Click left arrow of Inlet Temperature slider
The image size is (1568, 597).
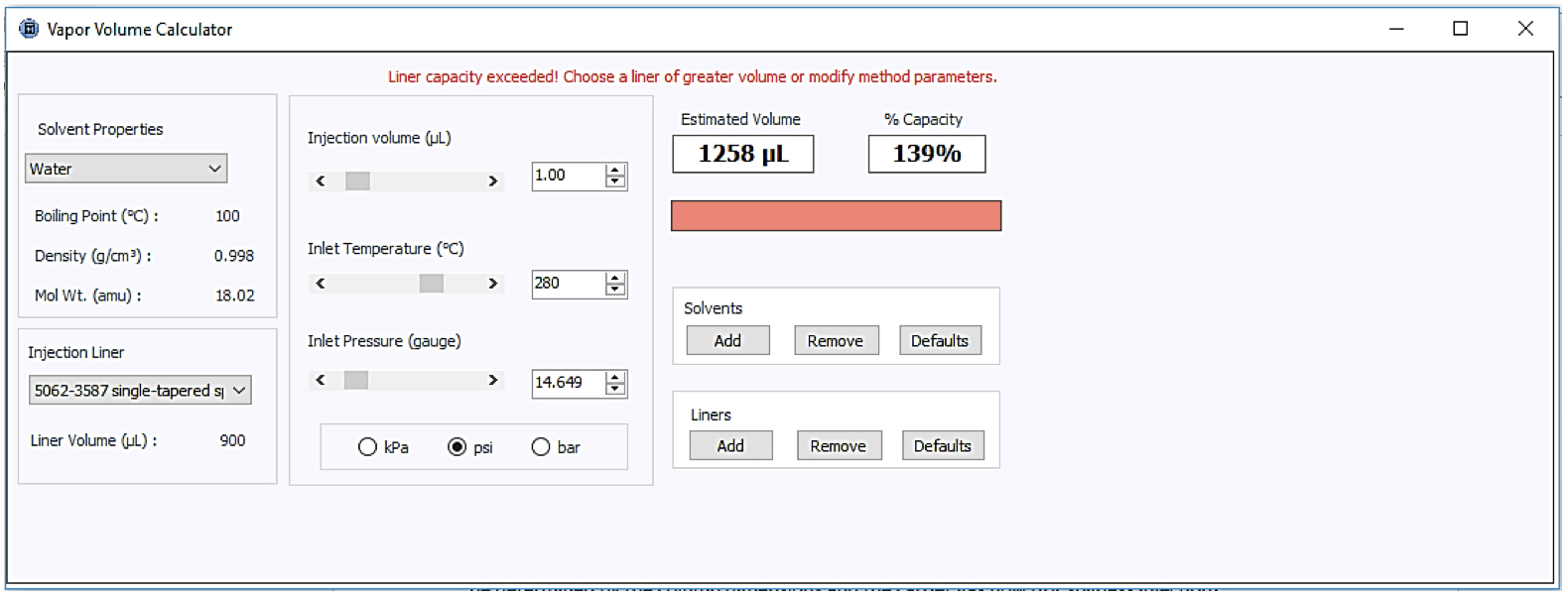(321, 284)
